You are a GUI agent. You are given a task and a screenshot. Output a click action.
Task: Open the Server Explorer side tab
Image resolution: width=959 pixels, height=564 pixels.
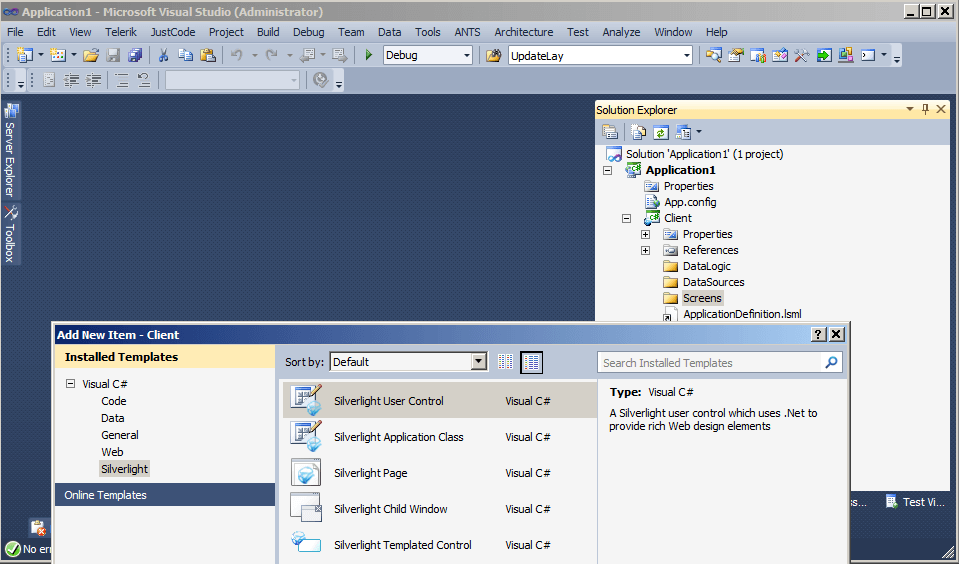(10, 150)
